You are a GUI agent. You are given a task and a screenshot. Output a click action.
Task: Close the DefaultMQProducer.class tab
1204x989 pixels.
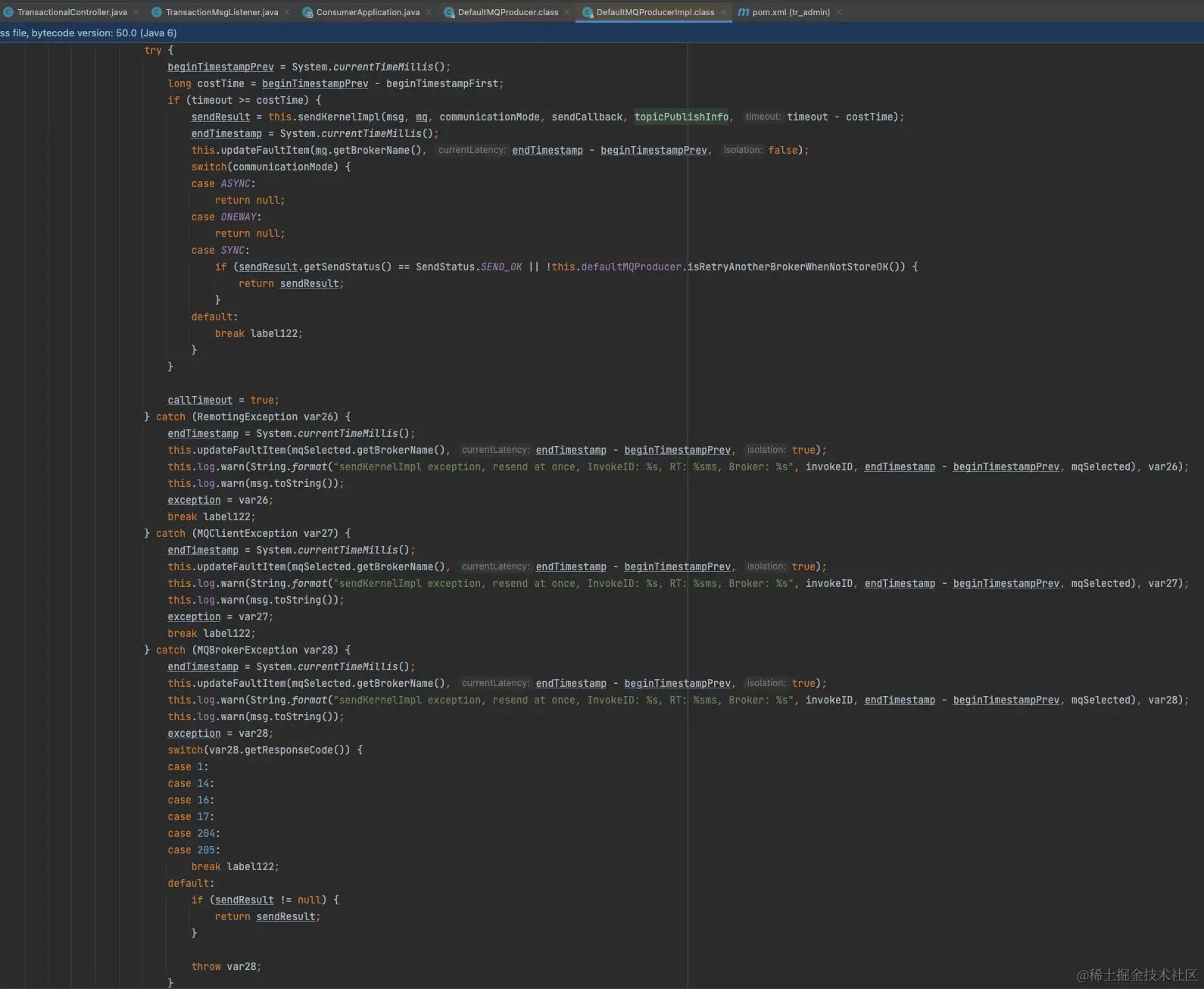click(x=567, y=12)
